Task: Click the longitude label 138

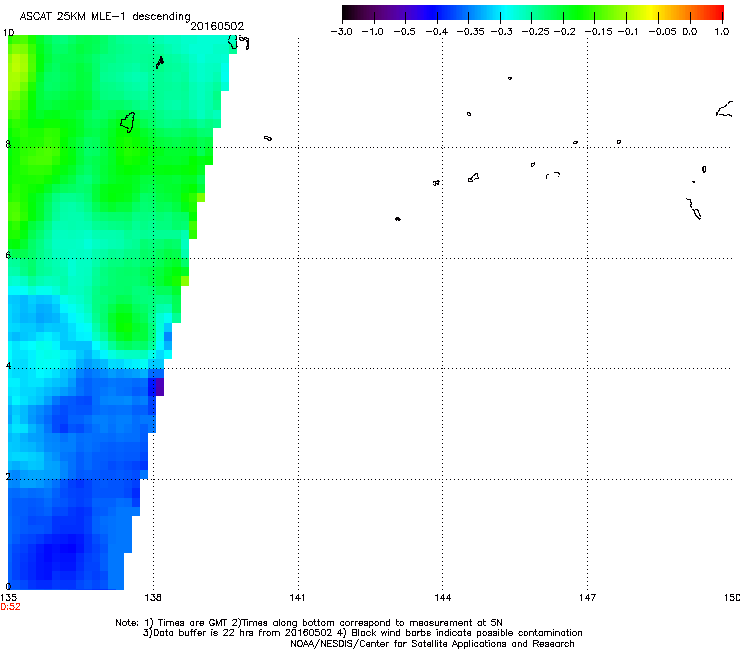Action: 153,598
